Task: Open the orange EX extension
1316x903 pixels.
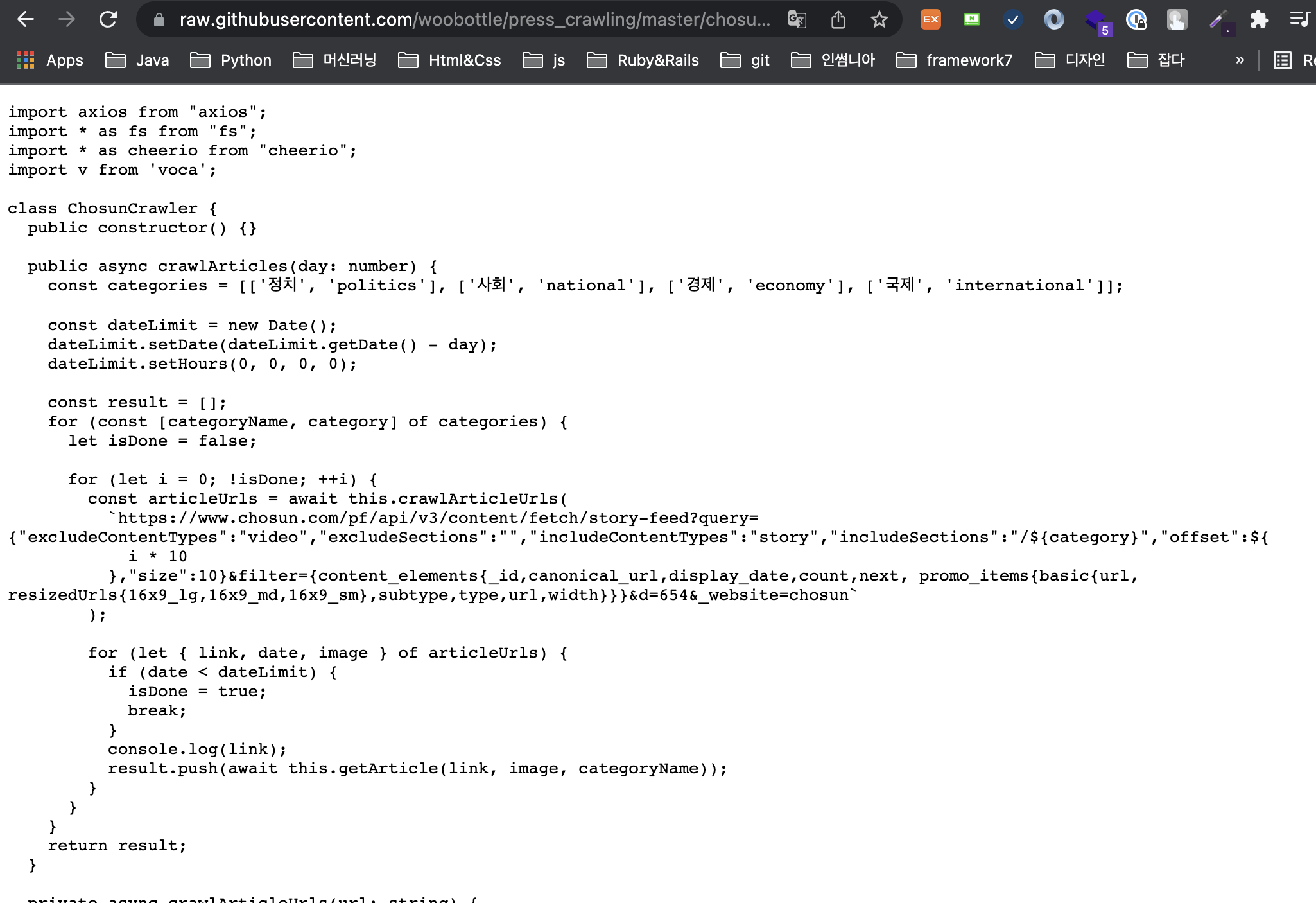Action: pyautogui.click(x=930, y=20)
